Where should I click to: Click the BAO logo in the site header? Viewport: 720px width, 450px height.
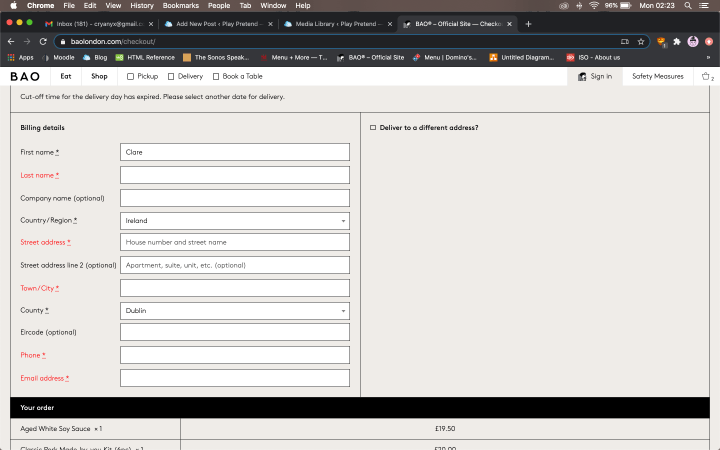(x=26, y=76)
